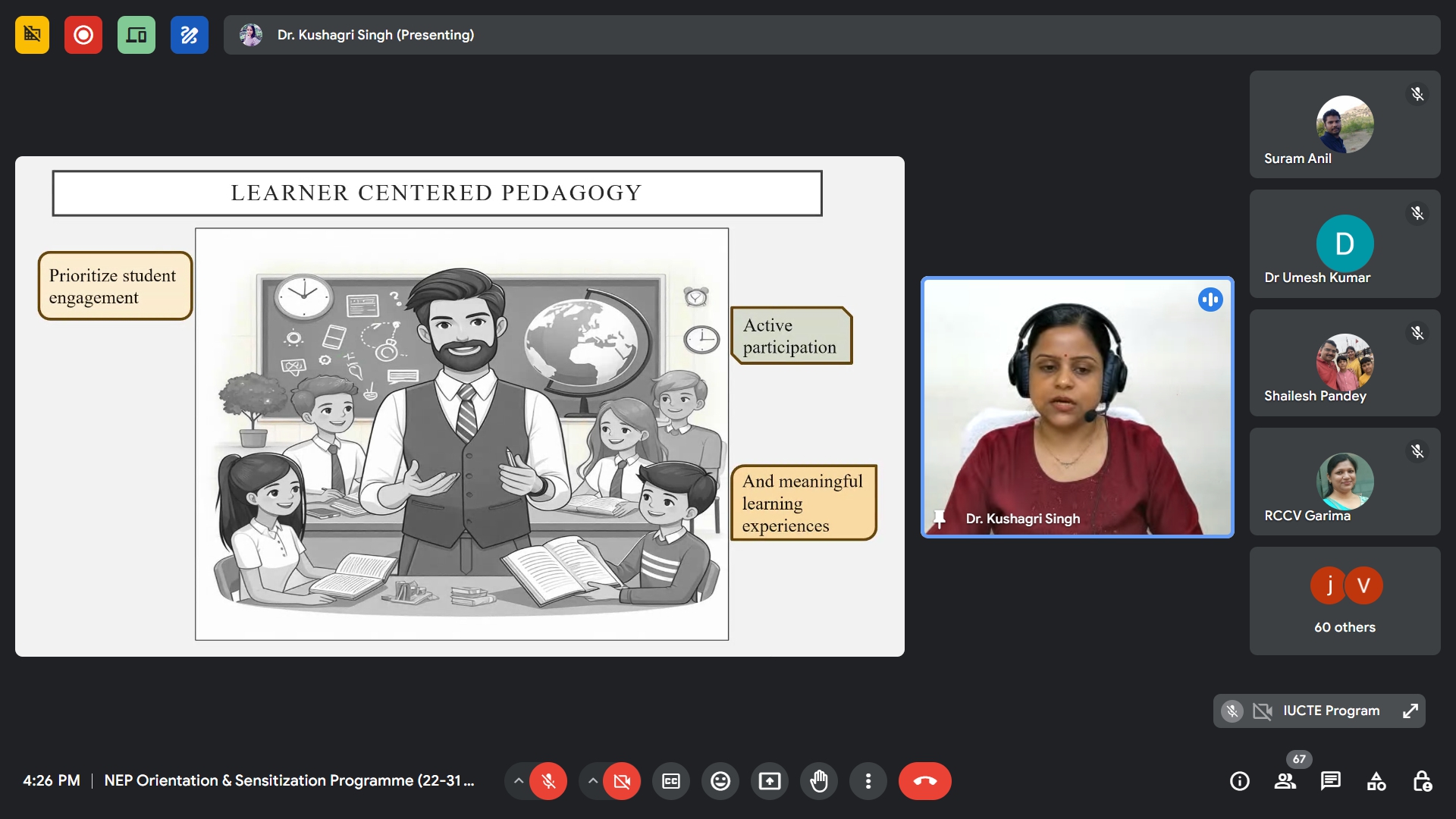Open the Activities shapes icon
Screen dimensions: 1456x819
[x=1376, y=781]
